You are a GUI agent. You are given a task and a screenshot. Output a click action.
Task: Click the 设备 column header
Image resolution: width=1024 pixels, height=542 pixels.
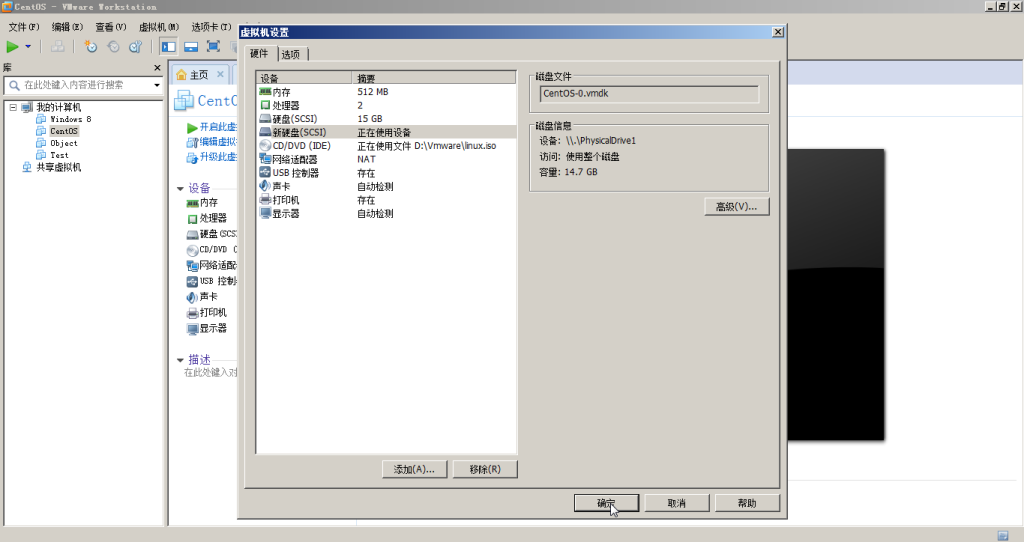click(304, 78)
